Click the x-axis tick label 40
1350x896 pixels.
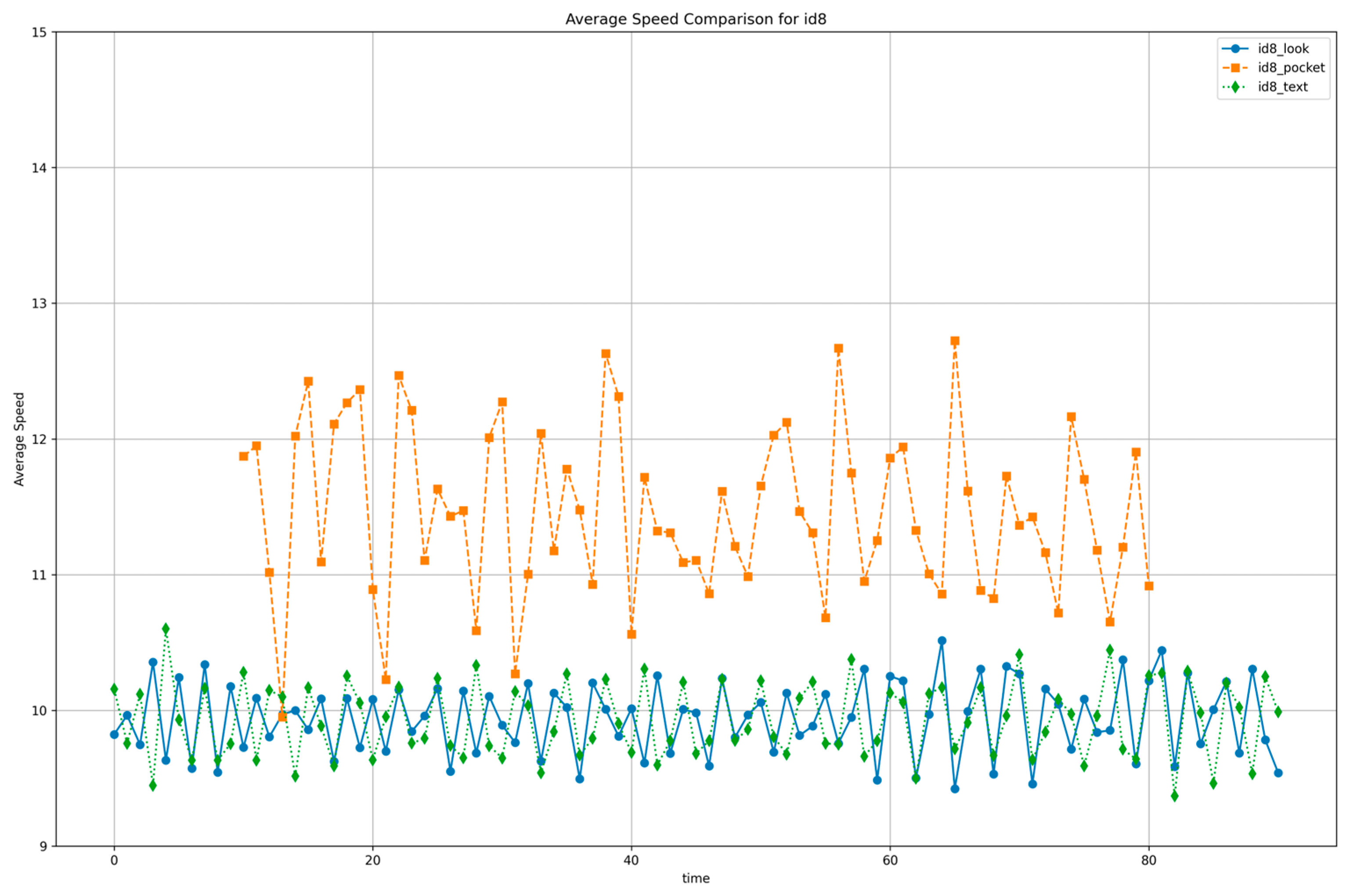[631, 860]
